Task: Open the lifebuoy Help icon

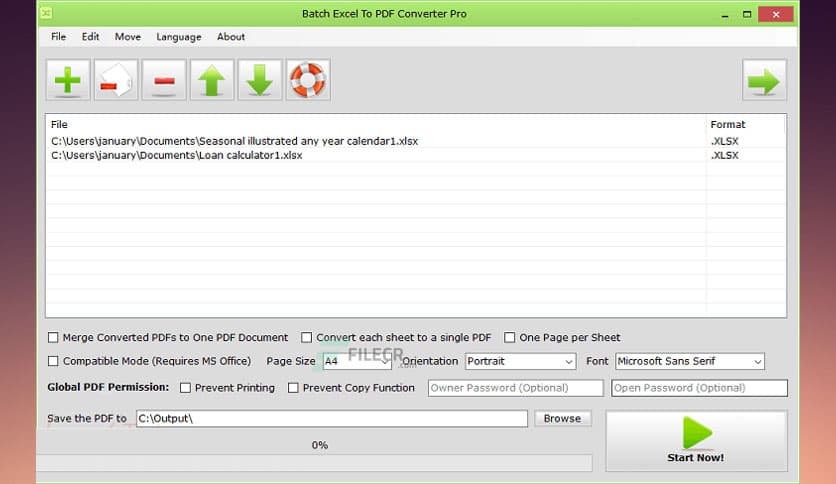Action: (308, 80)
